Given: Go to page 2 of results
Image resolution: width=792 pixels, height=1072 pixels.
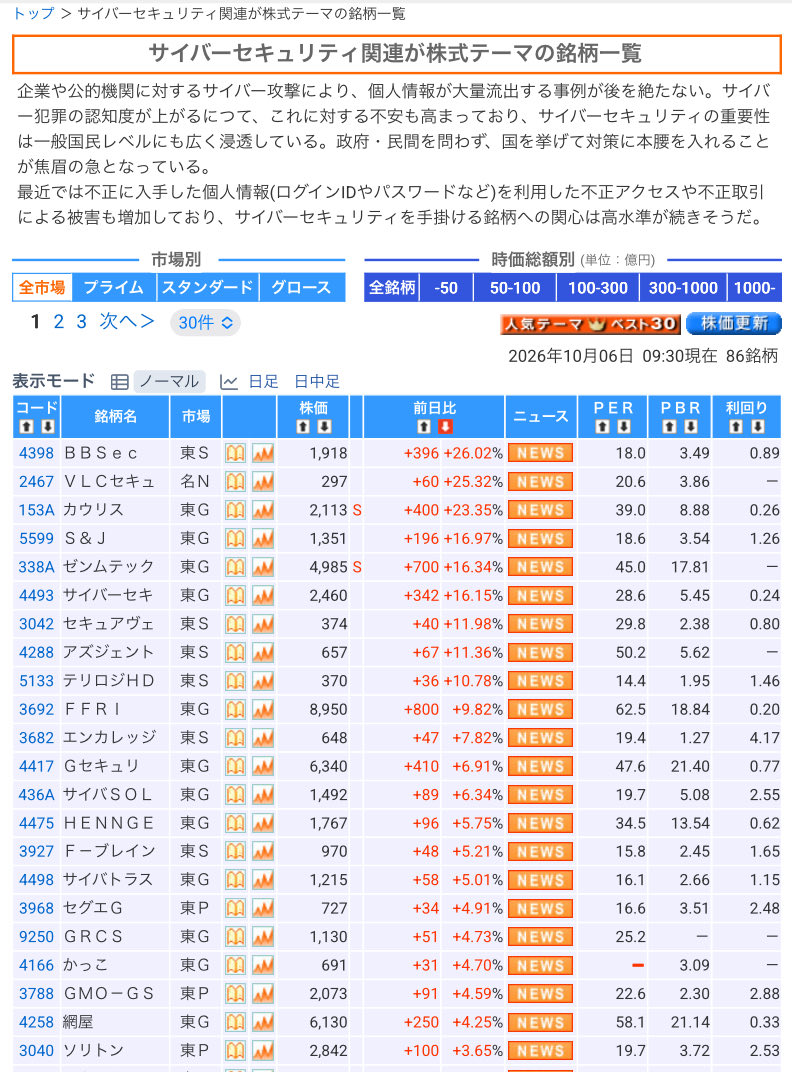Looking at the screenshot, I should click(x=59, y=321).
